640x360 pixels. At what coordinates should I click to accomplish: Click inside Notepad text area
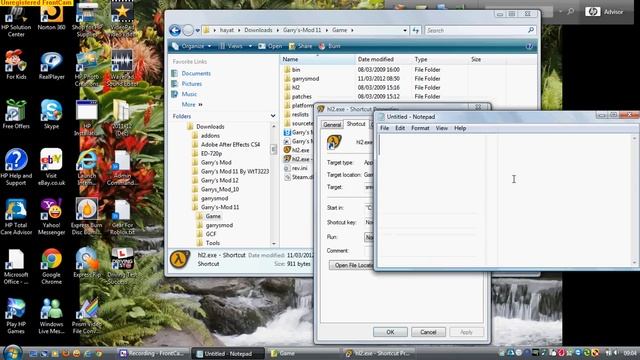click(504, 200)
